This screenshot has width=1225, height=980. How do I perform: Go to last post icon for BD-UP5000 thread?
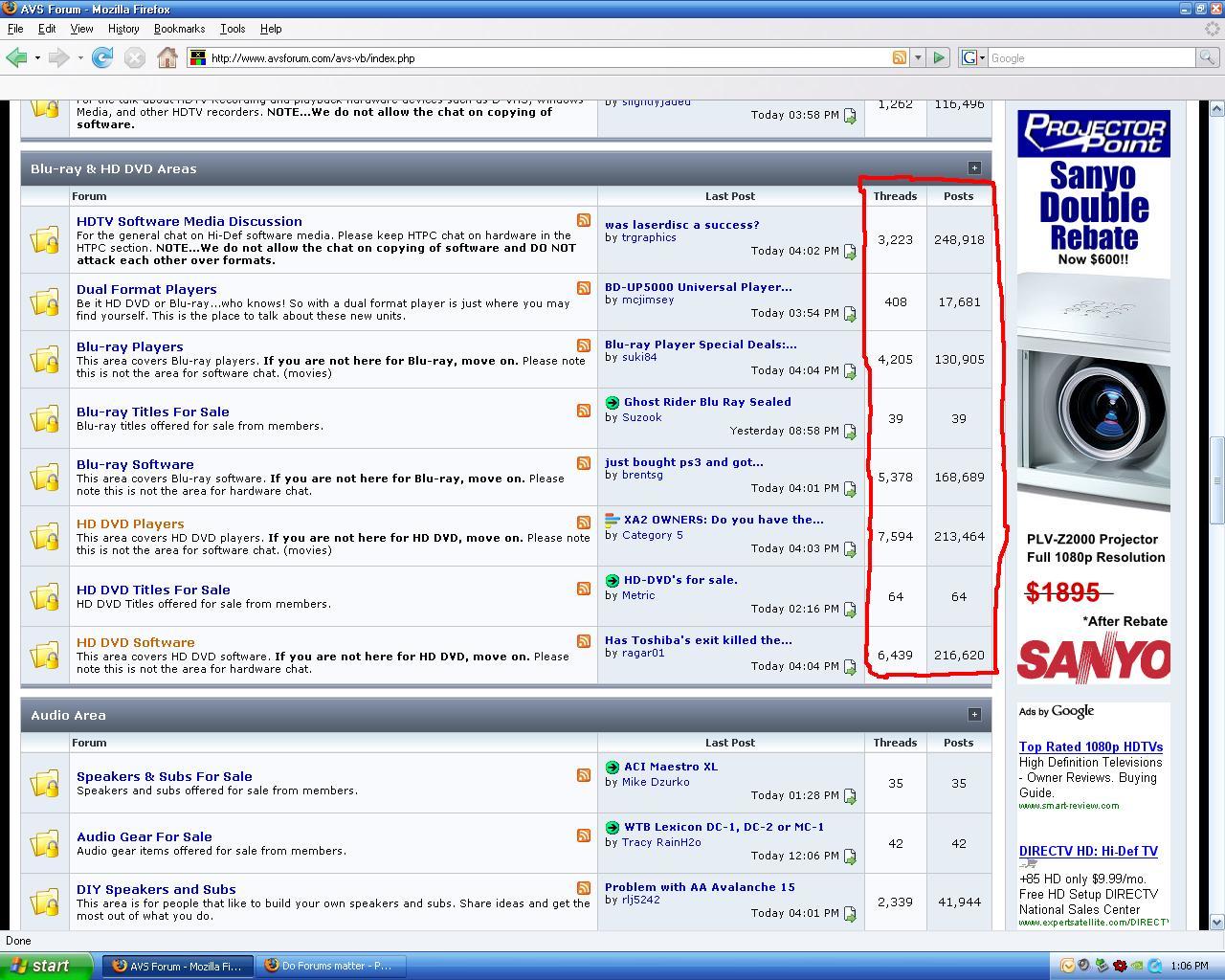[x=849, y=314]
